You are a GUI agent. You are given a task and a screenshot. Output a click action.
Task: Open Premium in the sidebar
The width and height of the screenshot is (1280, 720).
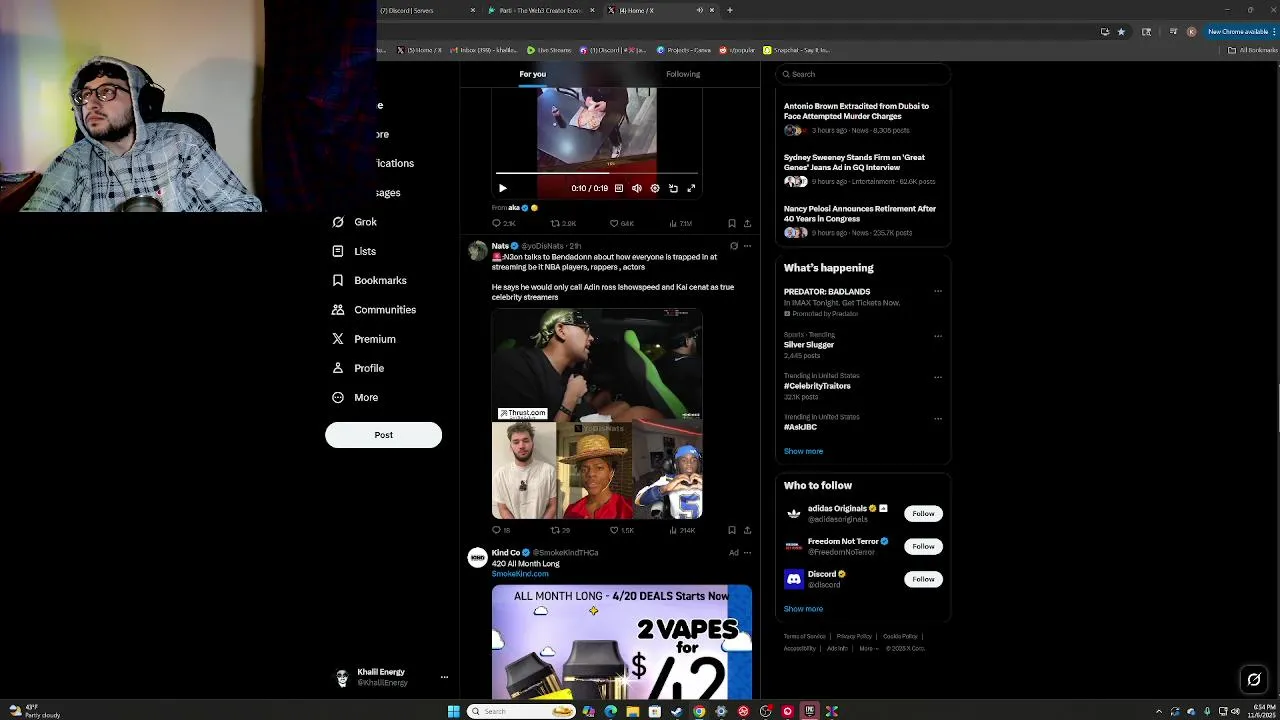[364, 339]
